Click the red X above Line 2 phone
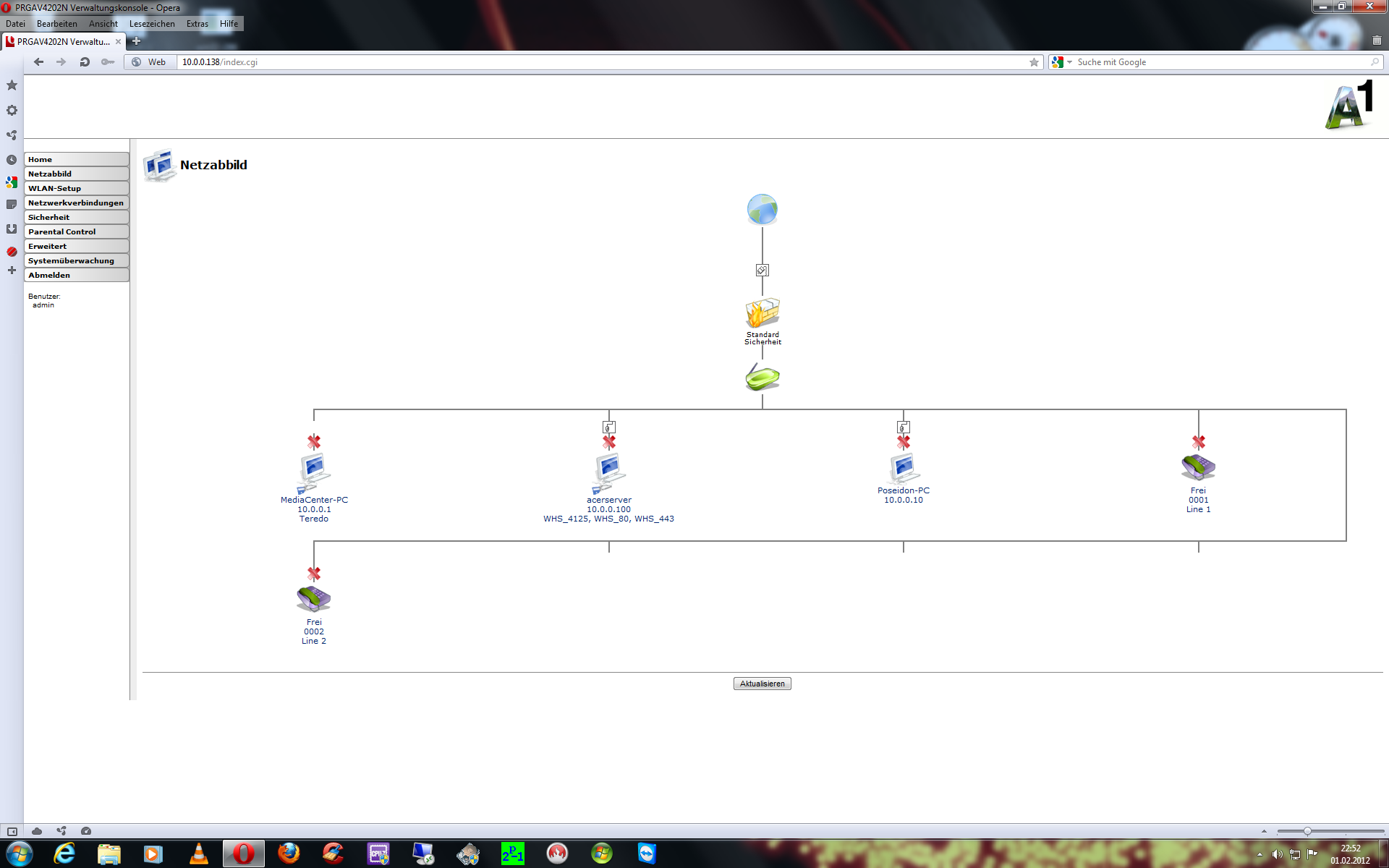1389x868 pixels. pos(313,574)
